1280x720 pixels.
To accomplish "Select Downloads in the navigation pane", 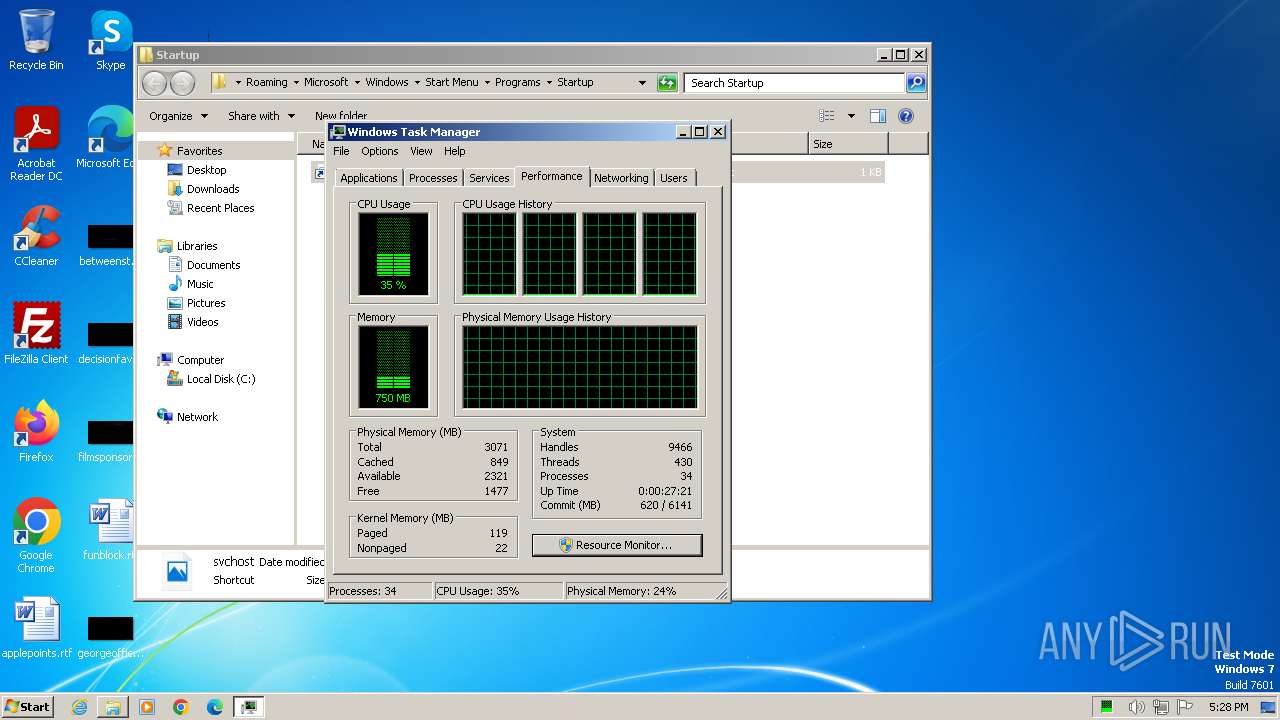I will click(x=213, y=189).
